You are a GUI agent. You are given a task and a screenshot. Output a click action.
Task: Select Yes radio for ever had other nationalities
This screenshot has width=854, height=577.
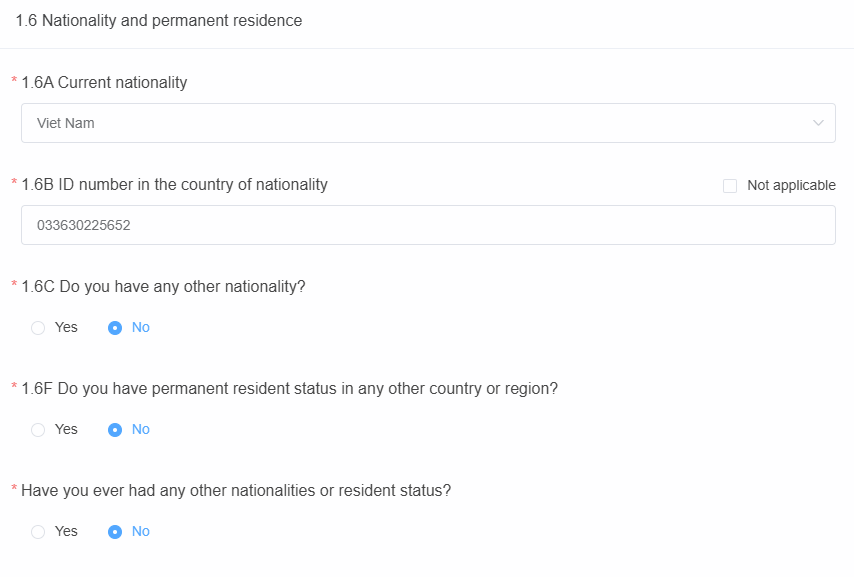click(38, 532)
